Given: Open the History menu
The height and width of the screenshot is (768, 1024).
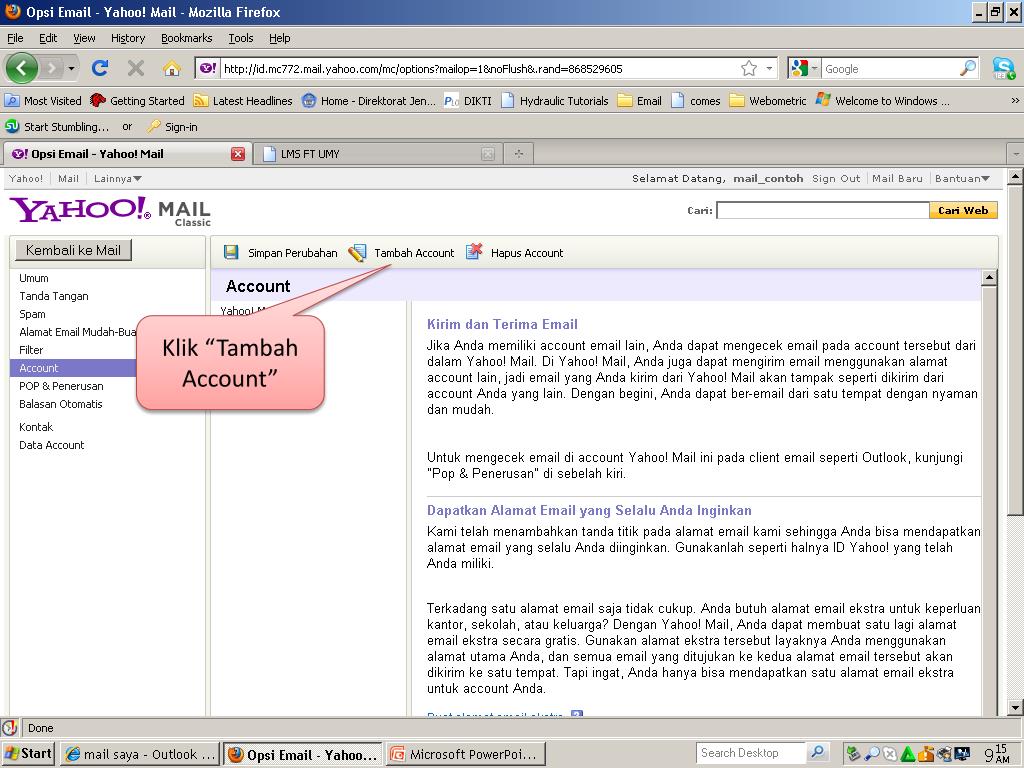Looking at the screenshot, I should (x=127, y=38).
